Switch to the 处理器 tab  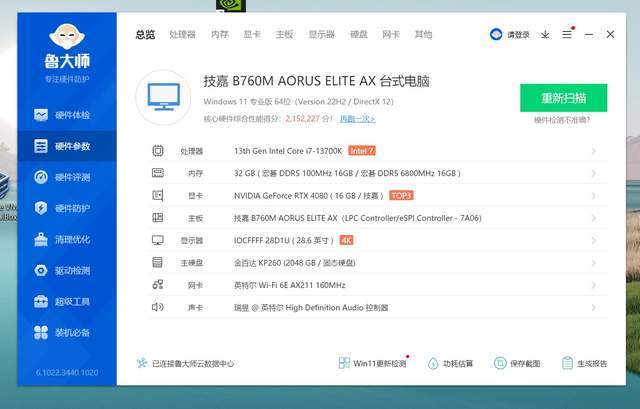(x=182, y=35)
